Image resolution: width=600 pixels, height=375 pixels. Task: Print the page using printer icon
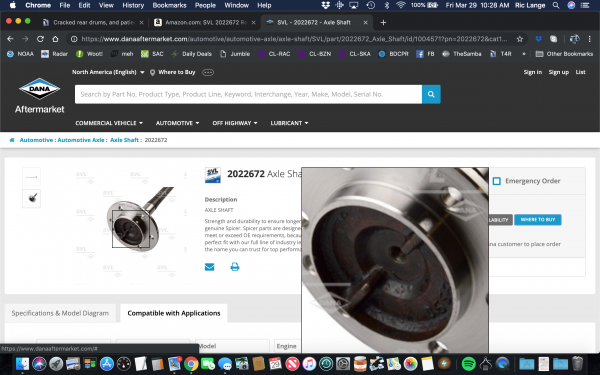pyautogui.click(x=235, y=267)
